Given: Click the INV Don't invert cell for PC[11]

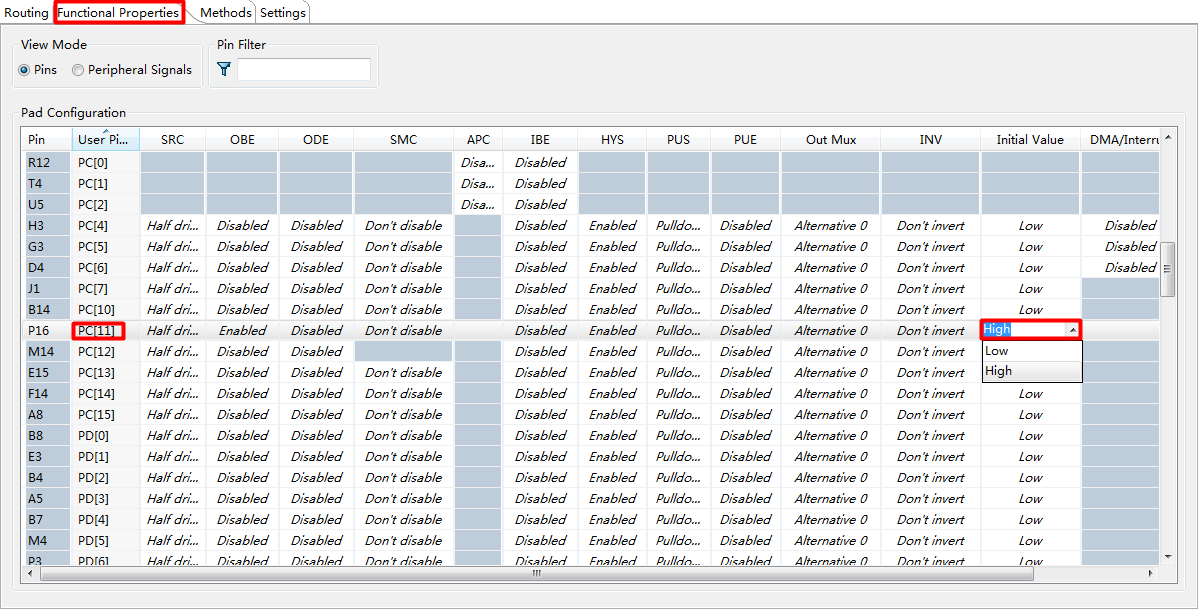Looking at the screenshot, I should pos(931,331).
